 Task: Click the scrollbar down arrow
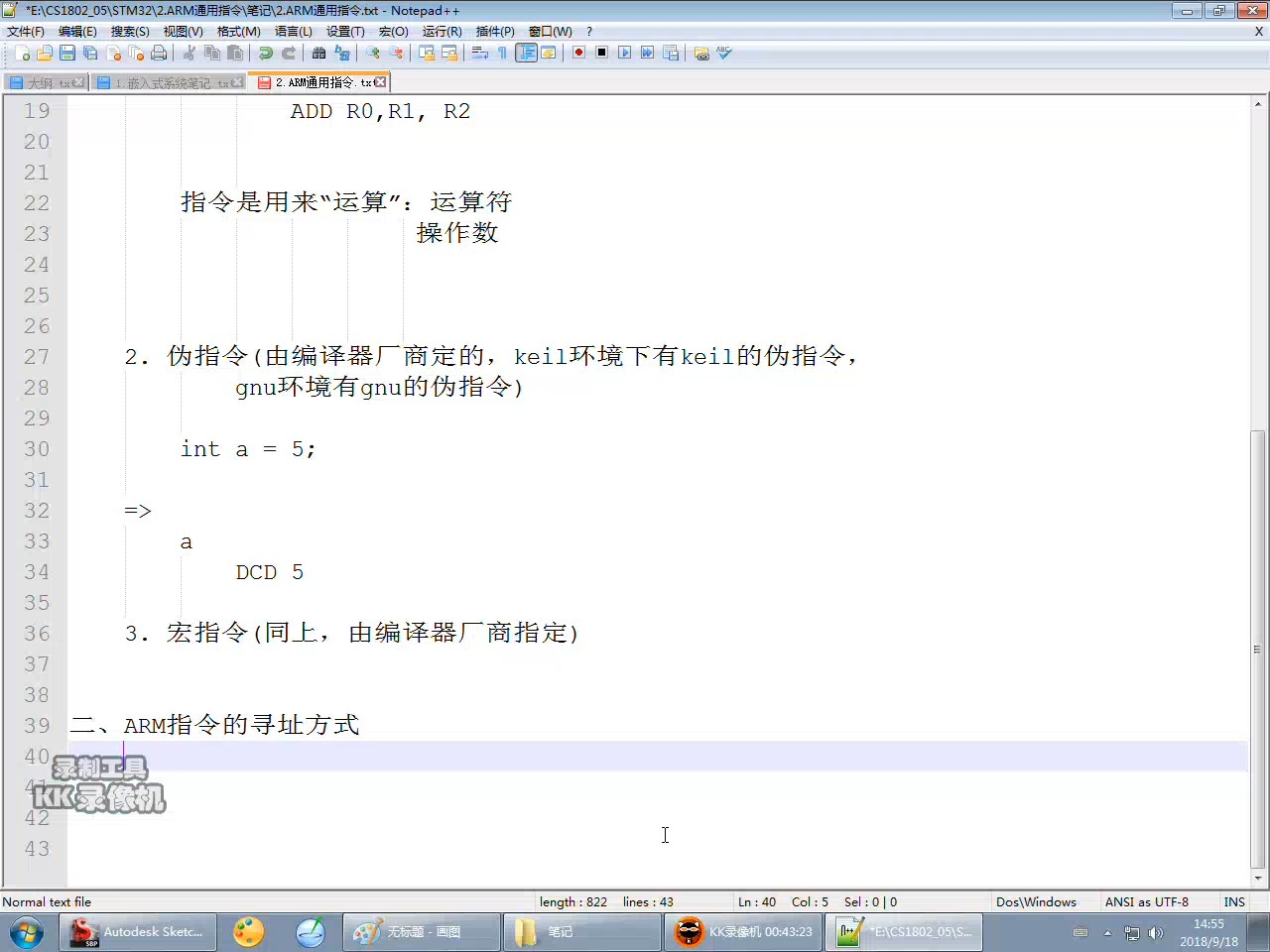[x=1258, y=878]
